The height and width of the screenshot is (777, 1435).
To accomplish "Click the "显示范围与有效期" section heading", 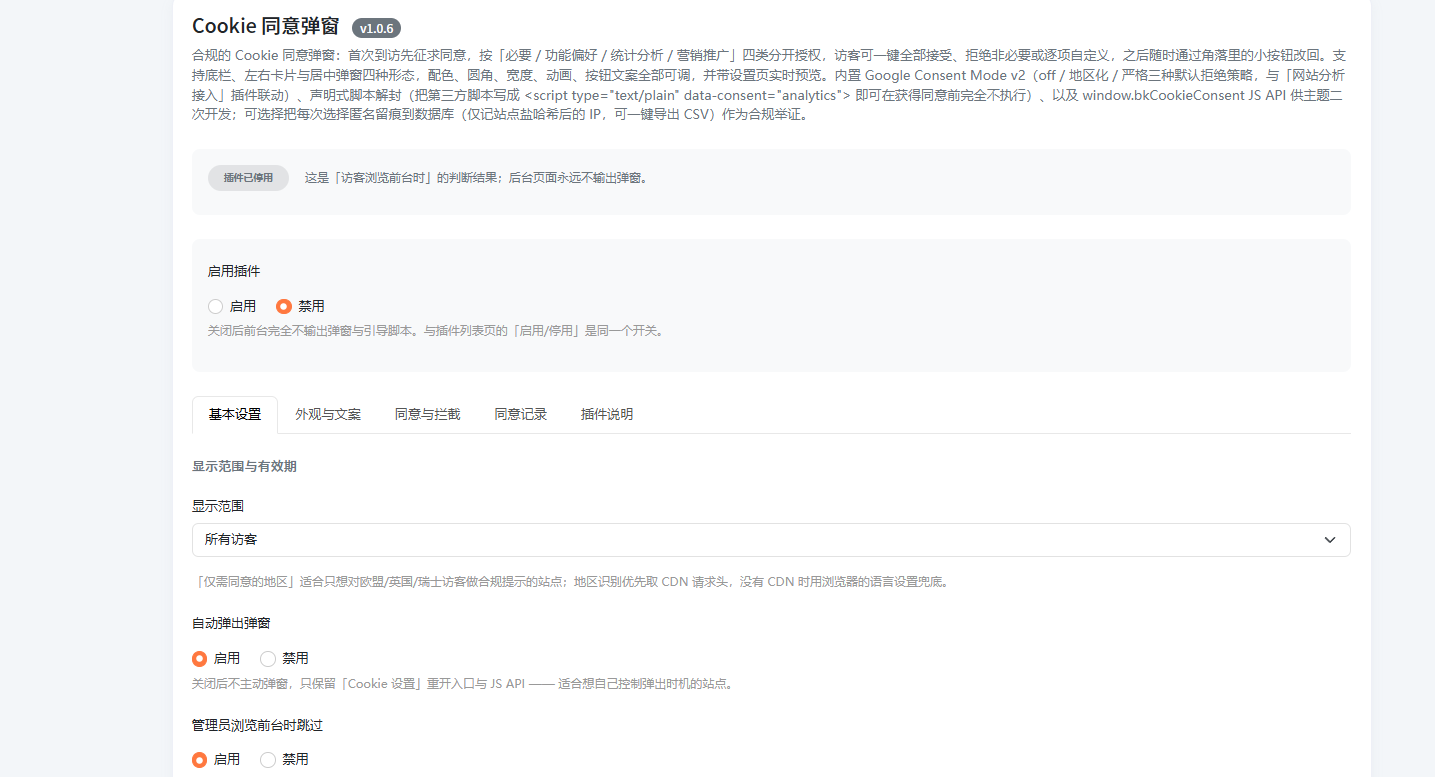I will (244, 466).
